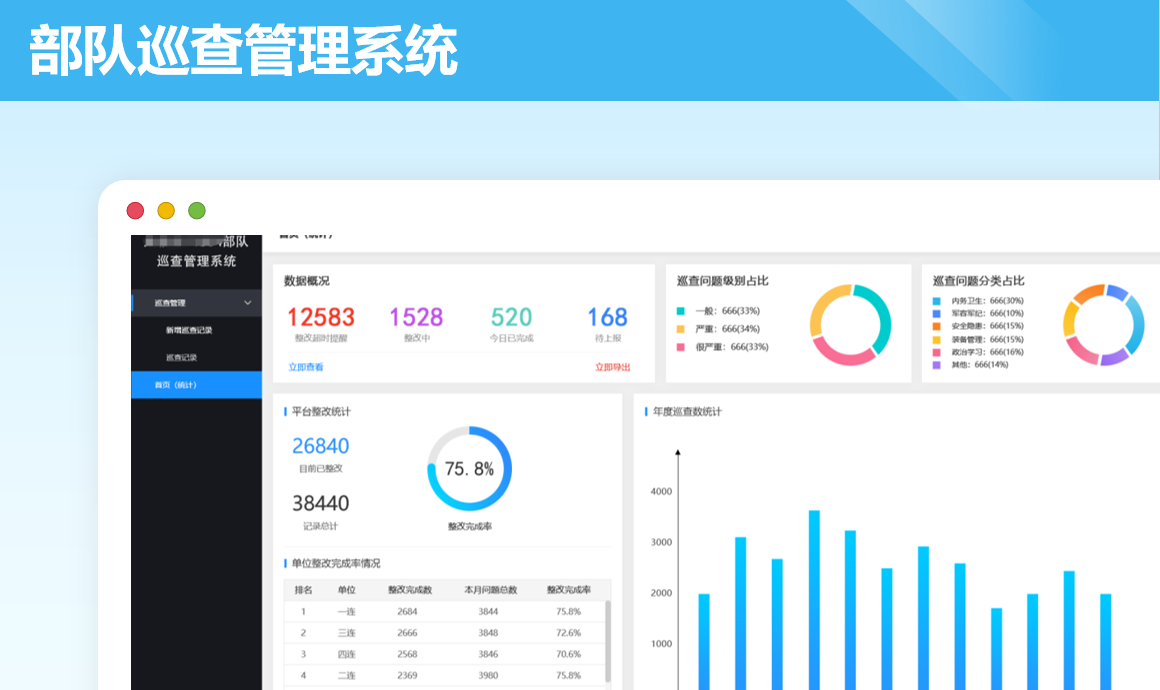Click the 3980 cell in 二连 row
1160x690 pixels.
488,675
